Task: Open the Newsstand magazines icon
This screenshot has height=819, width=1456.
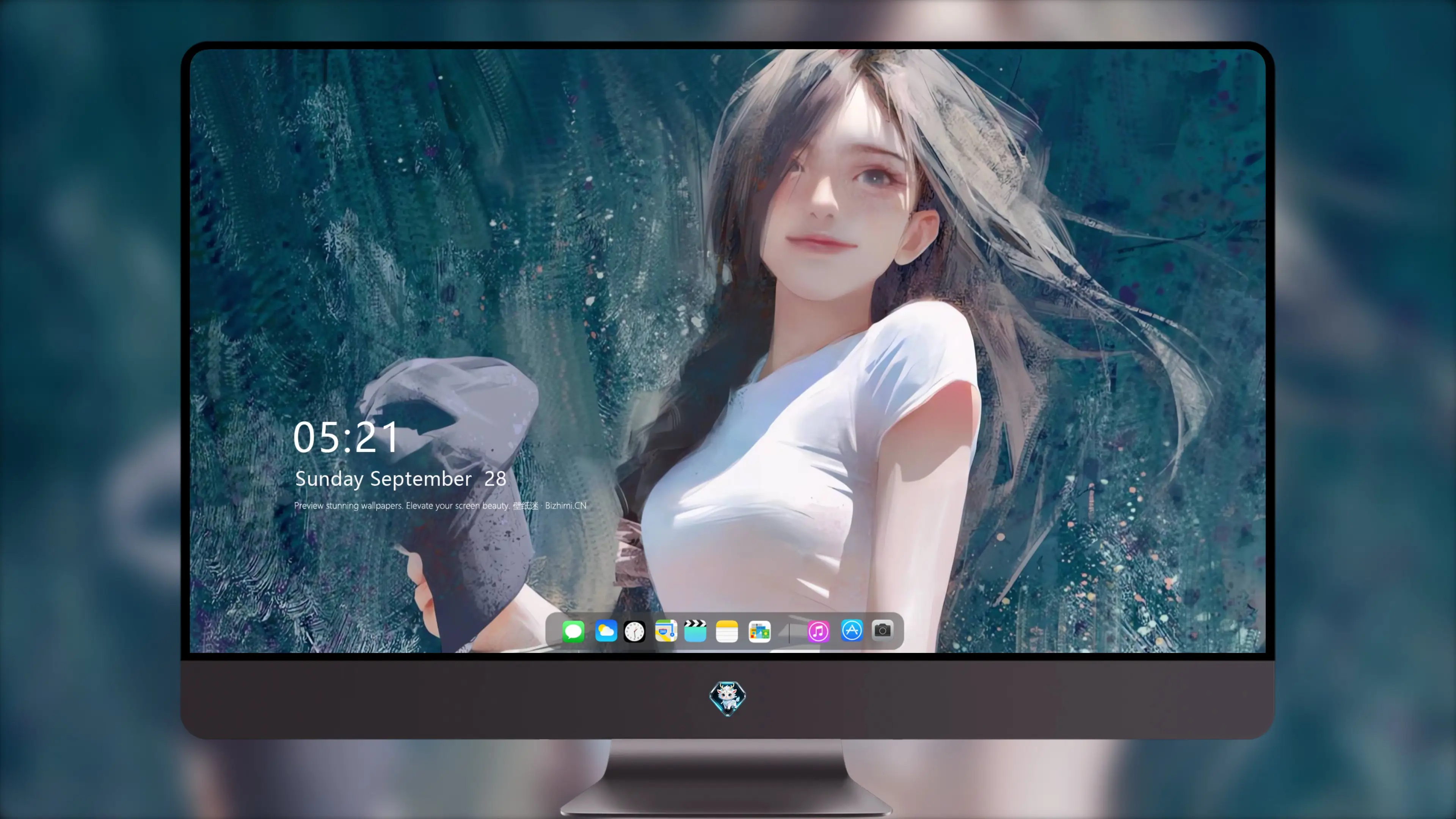Action: point(759,631)
